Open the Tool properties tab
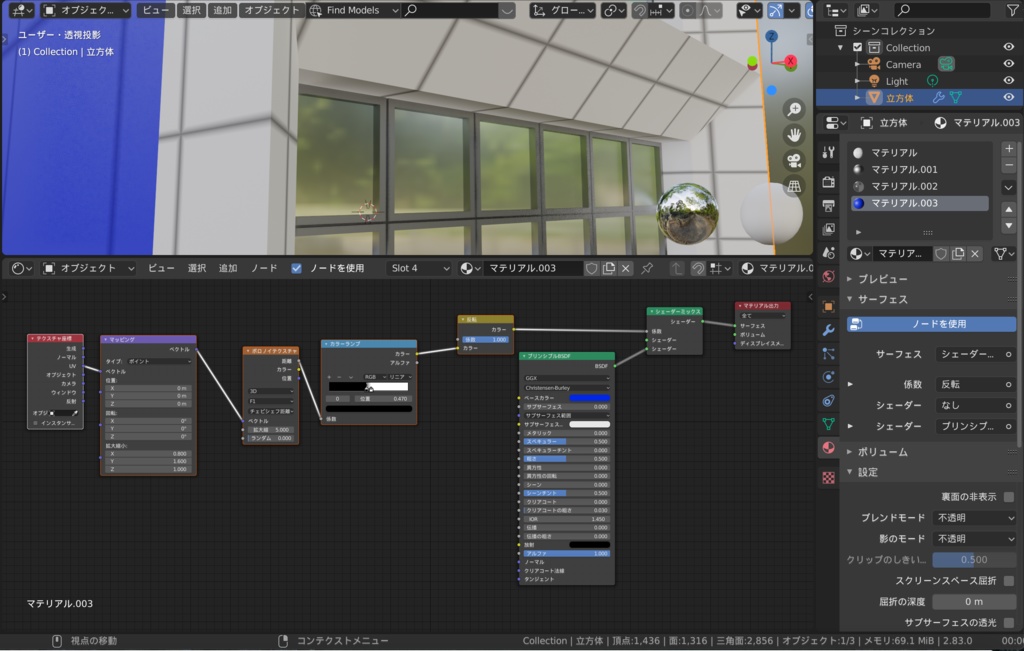 pyautogui.click(x=828, y=152)
